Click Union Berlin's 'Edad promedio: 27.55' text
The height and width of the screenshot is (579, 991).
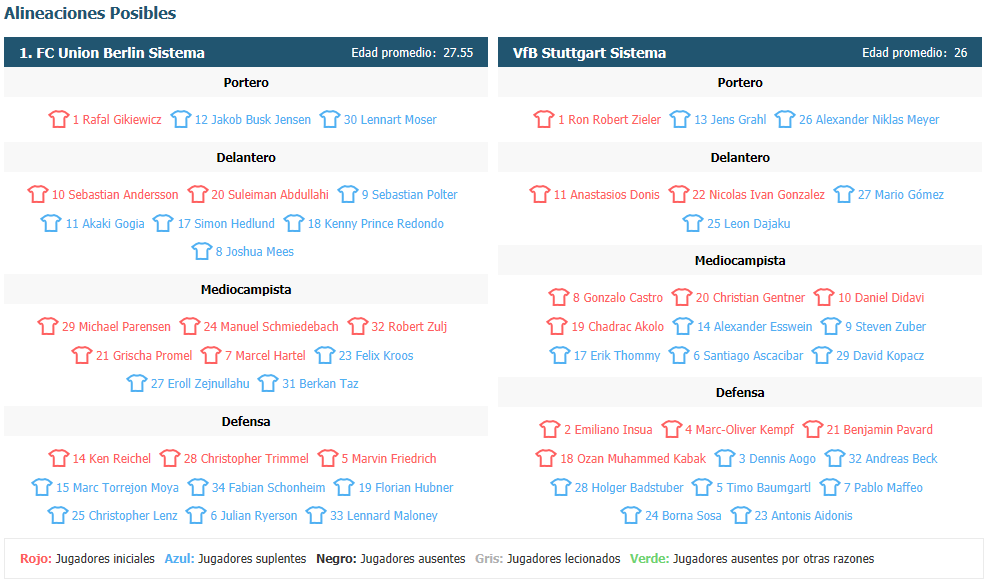pos(412,52)
